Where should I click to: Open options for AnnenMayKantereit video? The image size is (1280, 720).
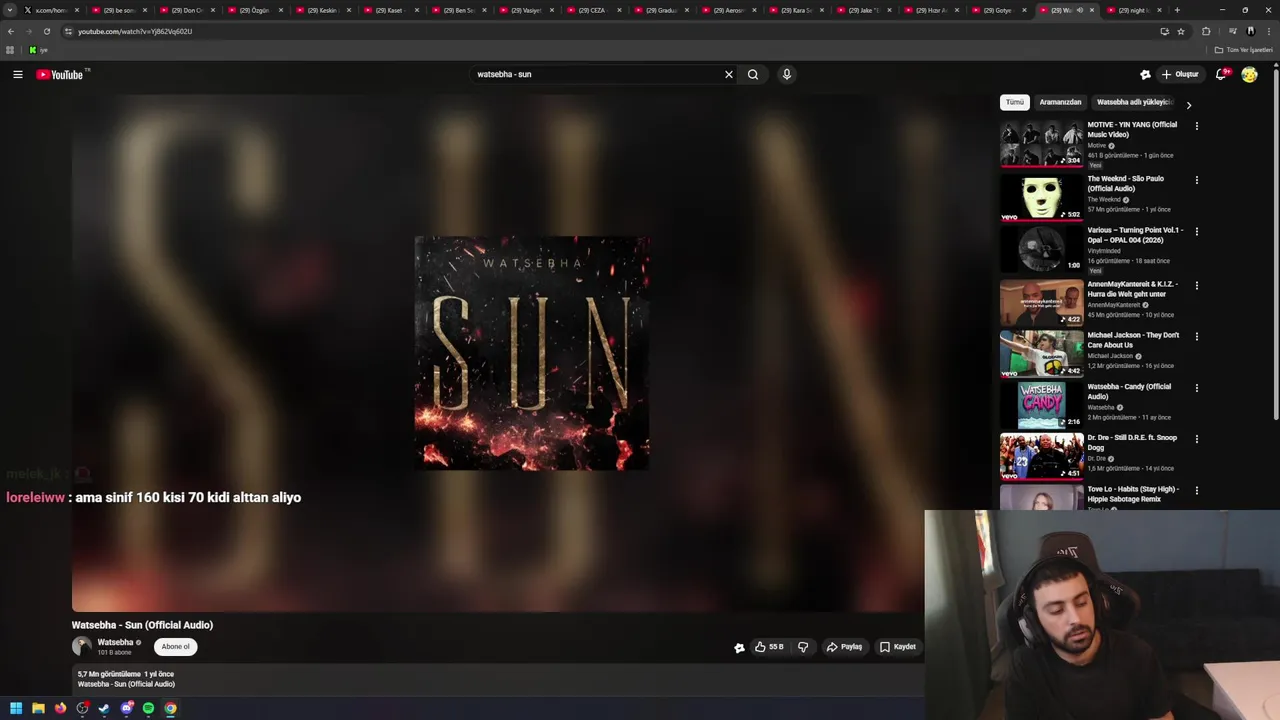(1196, 285)
